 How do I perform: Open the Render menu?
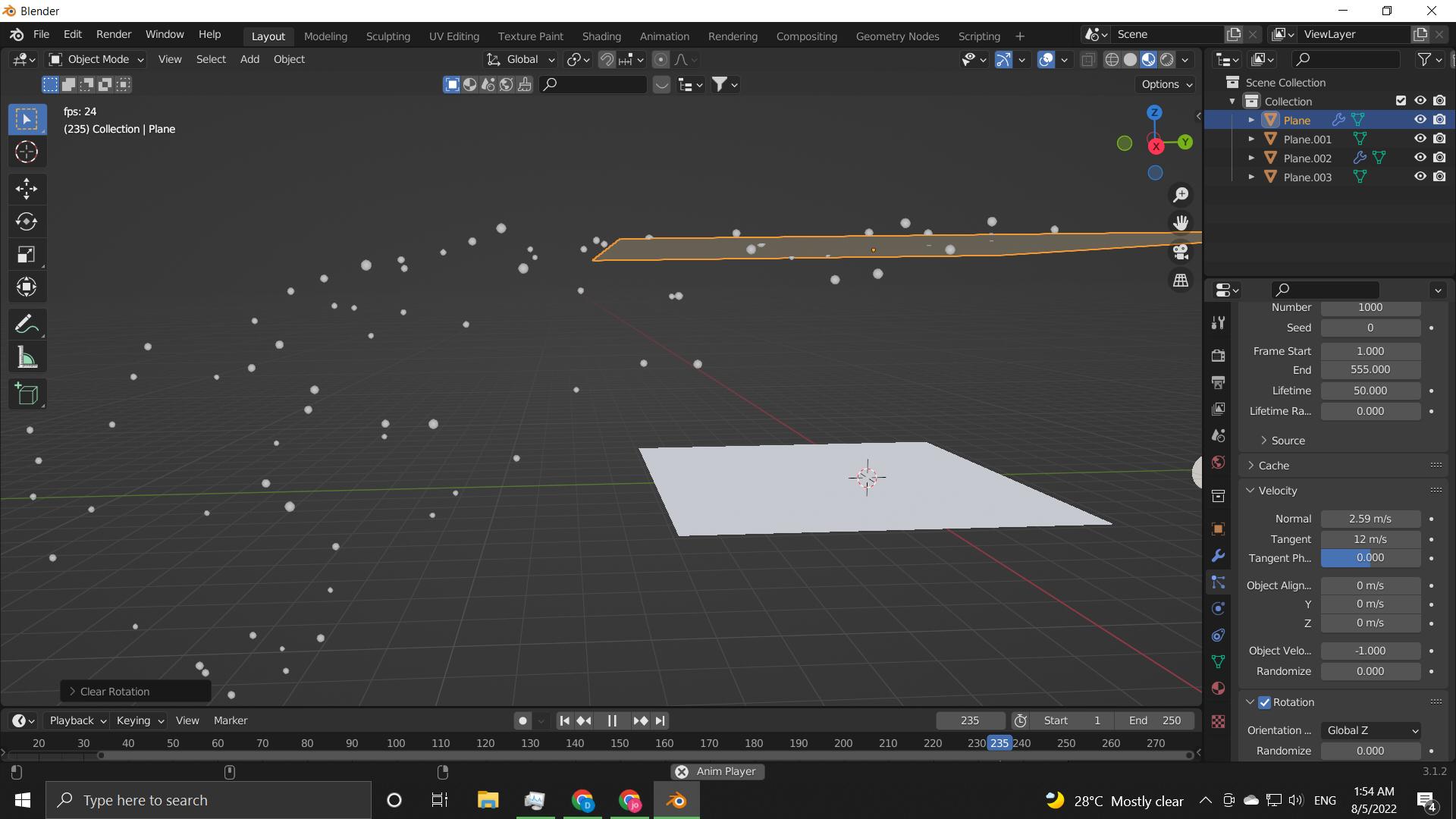click(x=114, y=35)
